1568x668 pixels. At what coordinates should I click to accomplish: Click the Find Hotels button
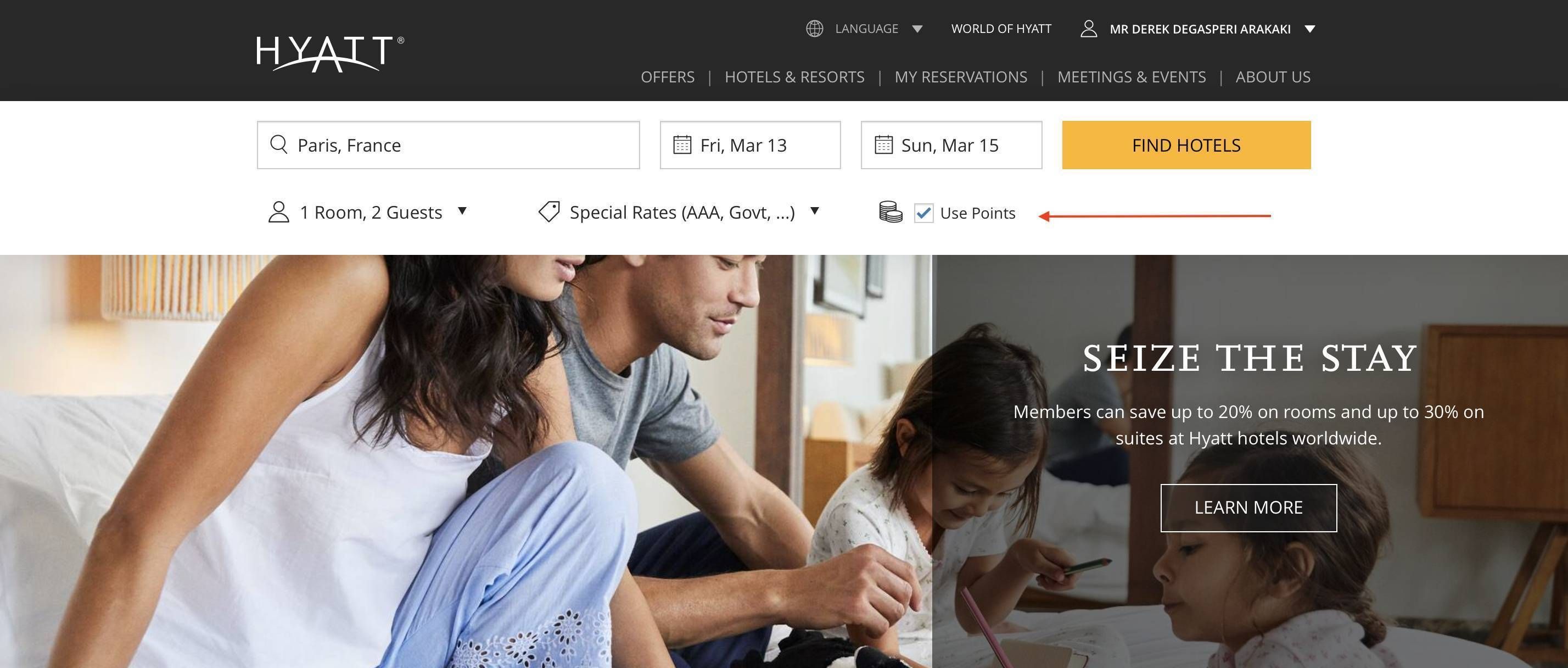1186,145
